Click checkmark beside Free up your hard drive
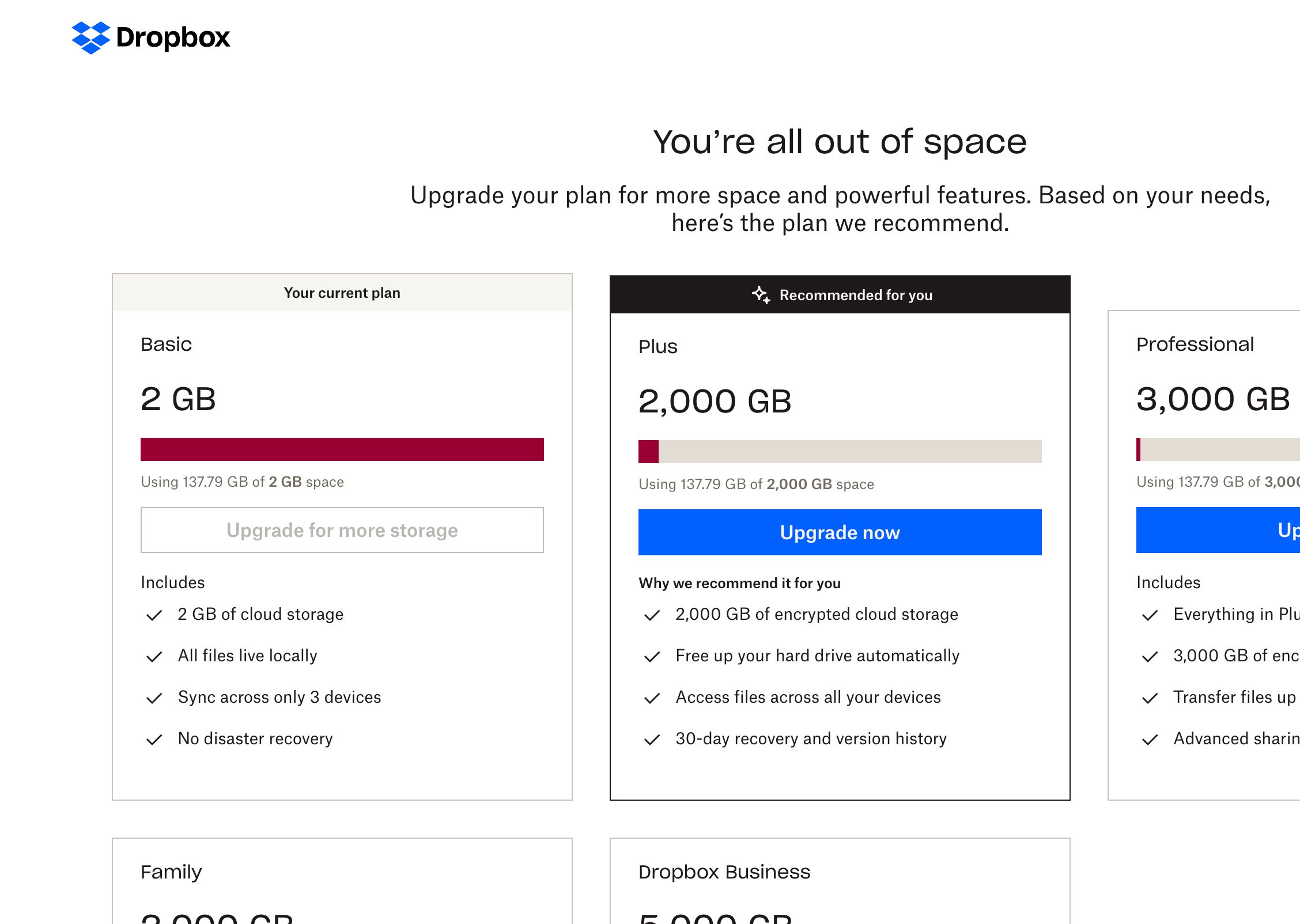 652,657
